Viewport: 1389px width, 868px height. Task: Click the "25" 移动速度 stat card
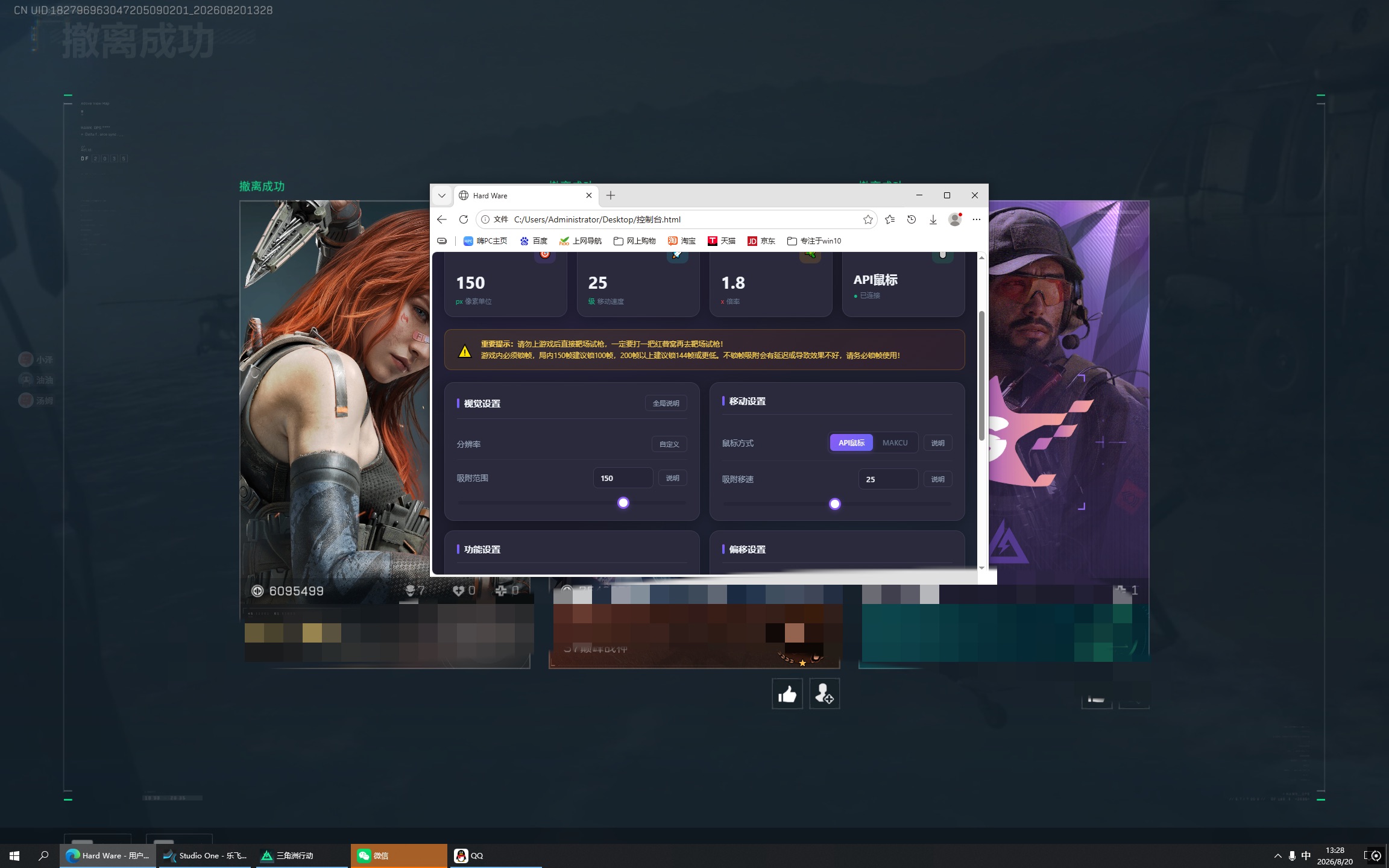[x=638, y=285]
